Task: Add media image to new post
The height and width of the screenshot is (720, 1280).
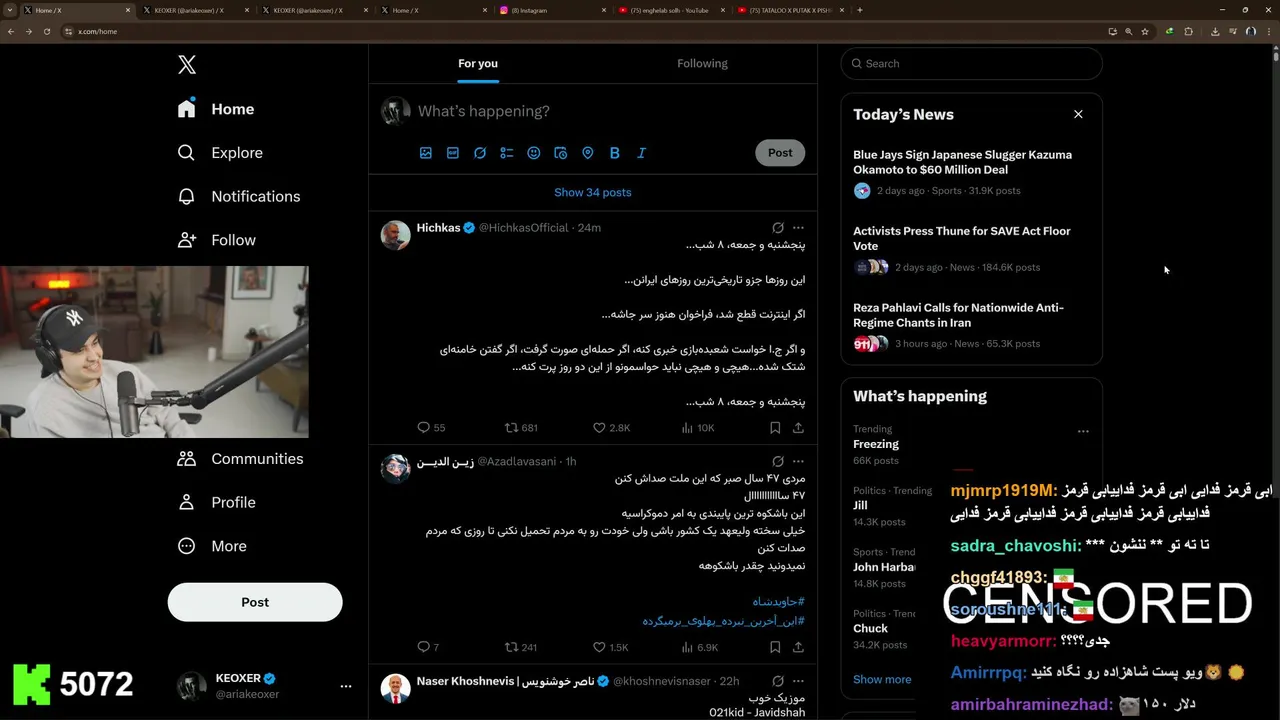Action: click(x=426, y=153)
